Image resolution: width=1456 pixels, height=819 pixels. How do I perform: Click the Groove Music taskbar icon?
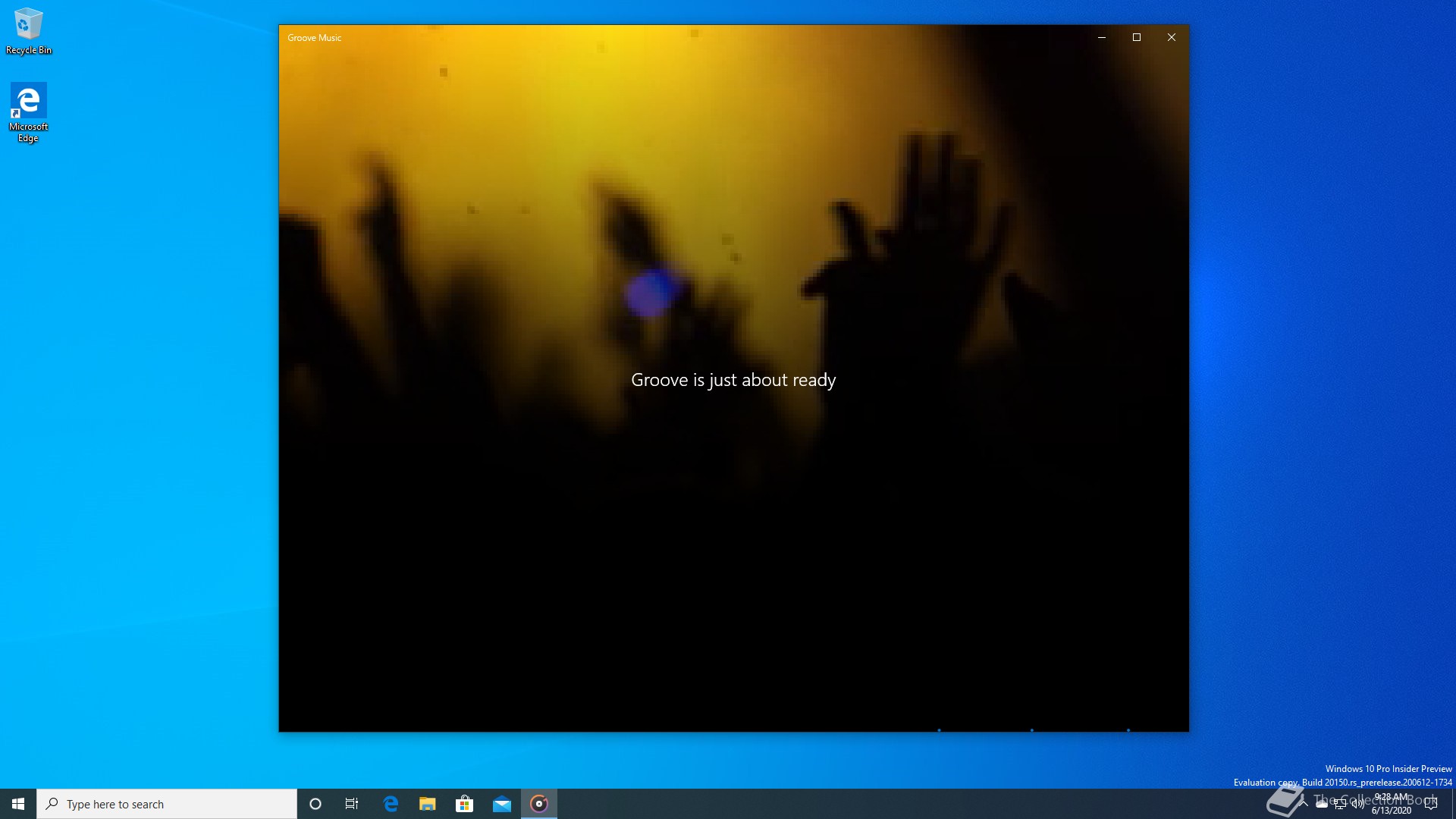point(539,804)
